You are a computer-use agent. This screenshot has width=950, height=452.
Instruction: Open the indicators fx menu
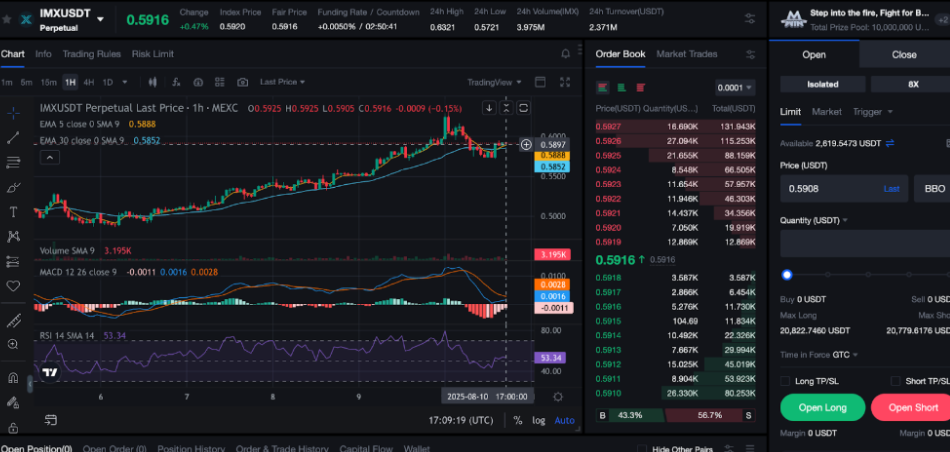pyautogui.click(x=176, y=82)
